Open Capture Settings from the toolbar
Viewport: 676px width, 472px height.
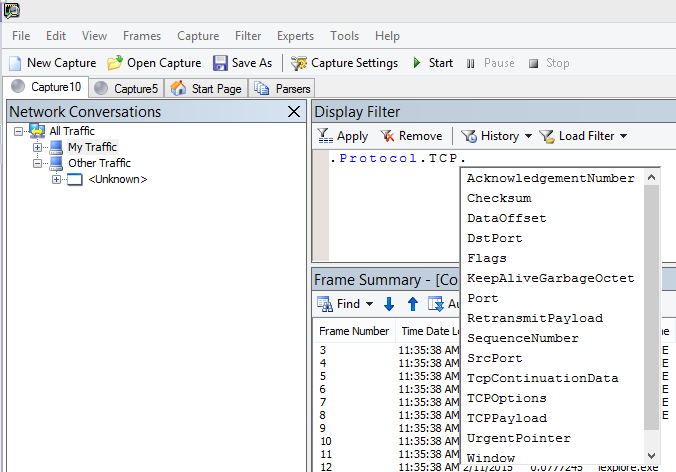click(x=344, y=63)
